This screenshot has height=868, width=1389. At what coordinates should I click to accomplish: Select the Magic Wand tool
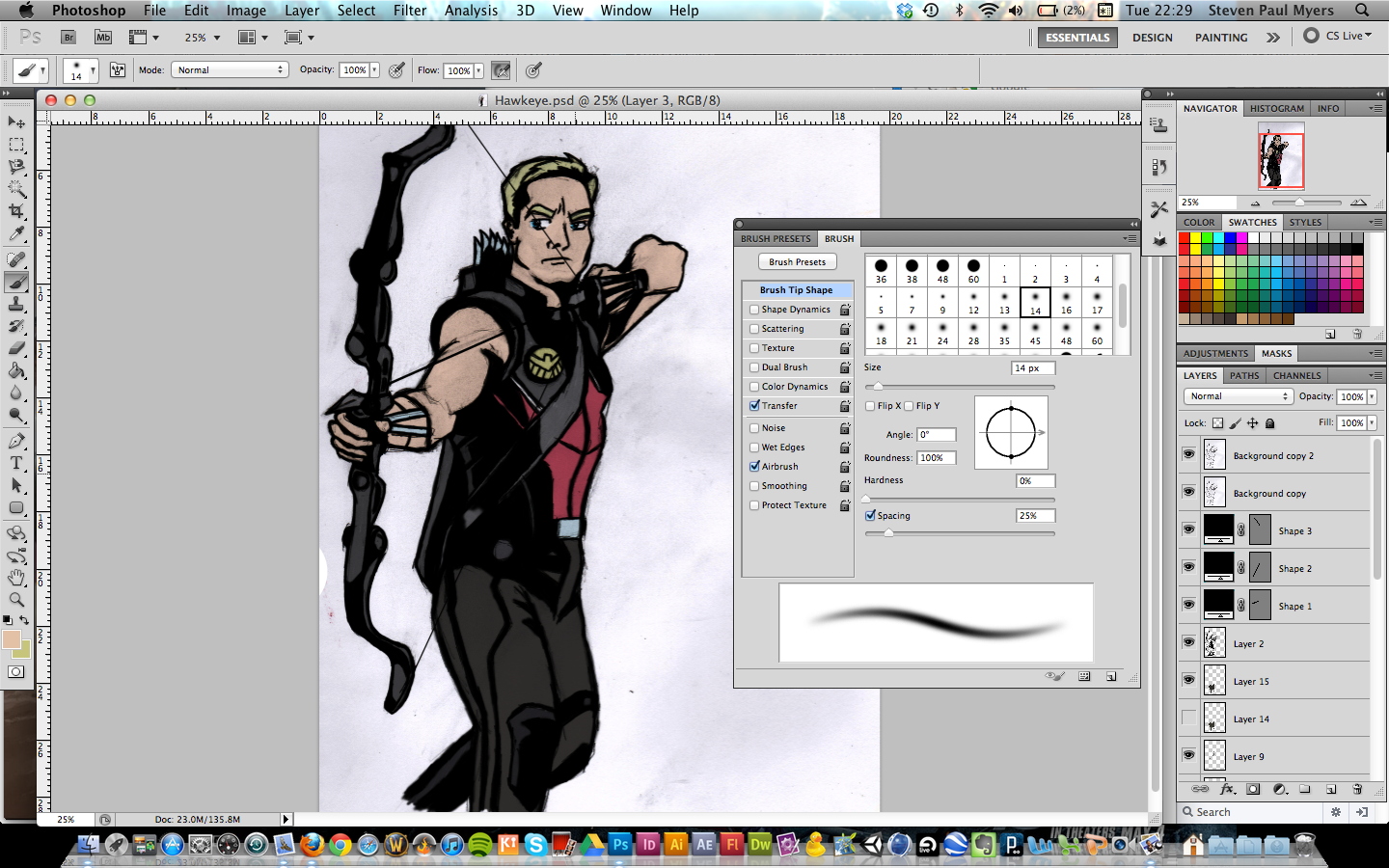point(16,189)
